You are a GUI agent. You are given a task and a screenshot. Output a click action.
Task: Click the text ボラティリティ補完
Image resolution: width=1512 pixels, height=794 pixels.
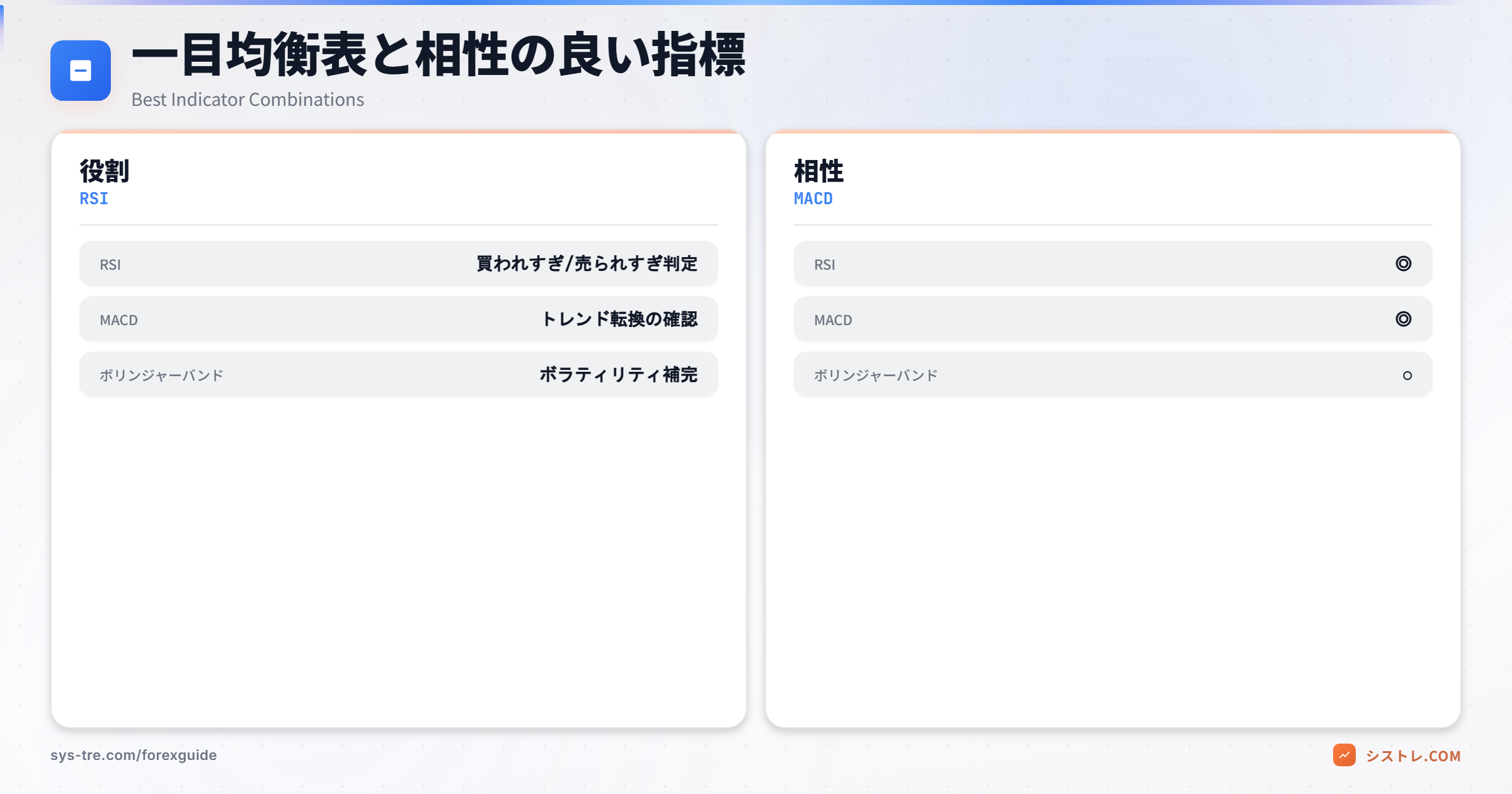[x=619, y=374]
